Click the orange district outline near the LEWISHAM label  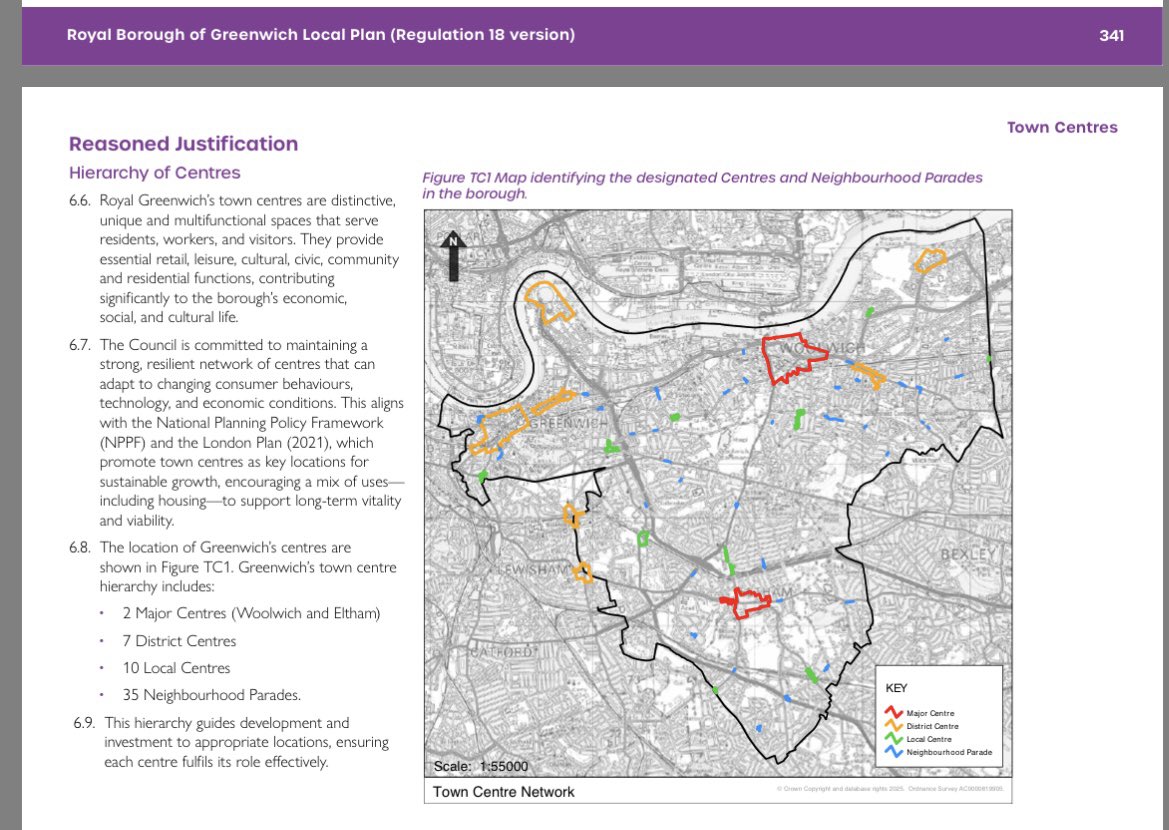(x=582, y=573)
